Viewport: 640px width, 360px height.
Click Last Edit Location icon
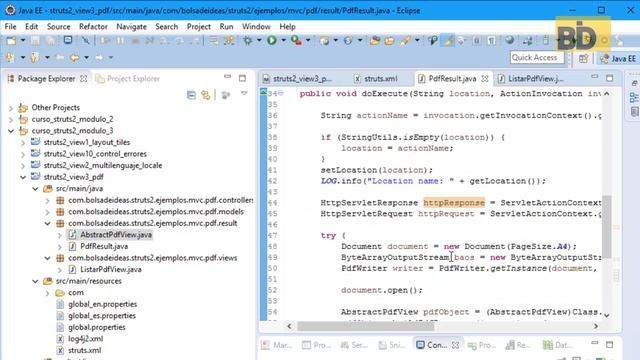point(60,58)
